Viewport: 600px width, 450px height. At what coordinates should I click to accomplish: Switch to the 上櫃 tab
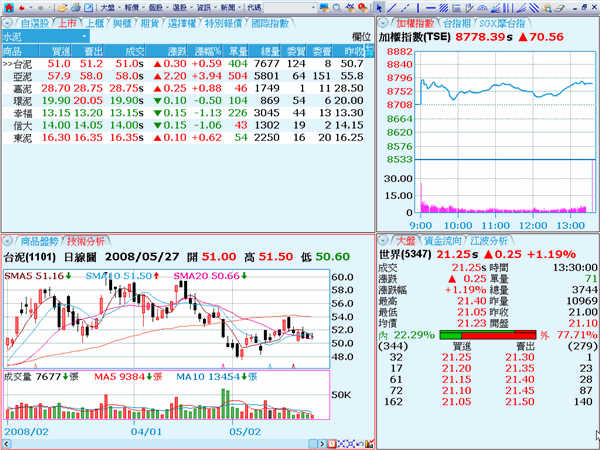tap(96, 22)
